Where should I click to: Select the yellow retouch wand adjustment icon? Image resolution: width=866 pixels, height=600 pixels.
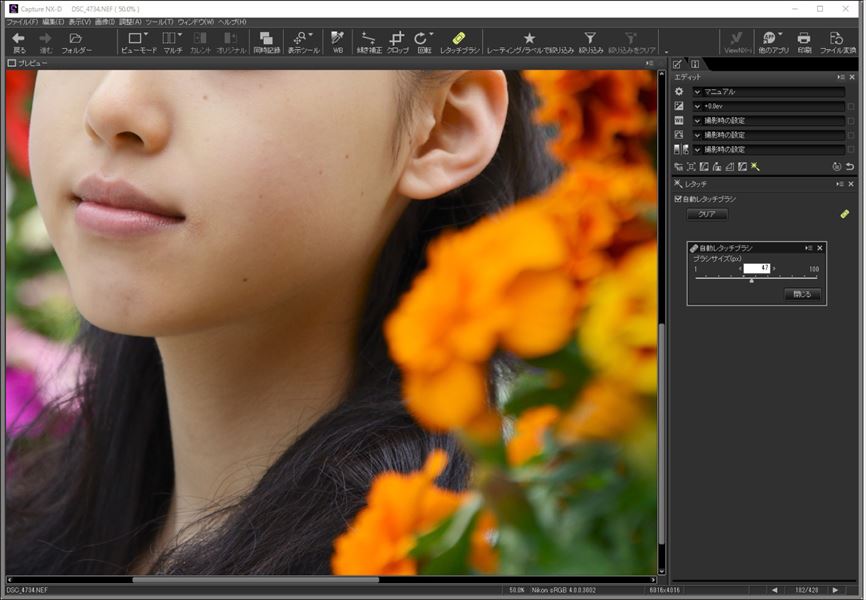coord(755,166)
